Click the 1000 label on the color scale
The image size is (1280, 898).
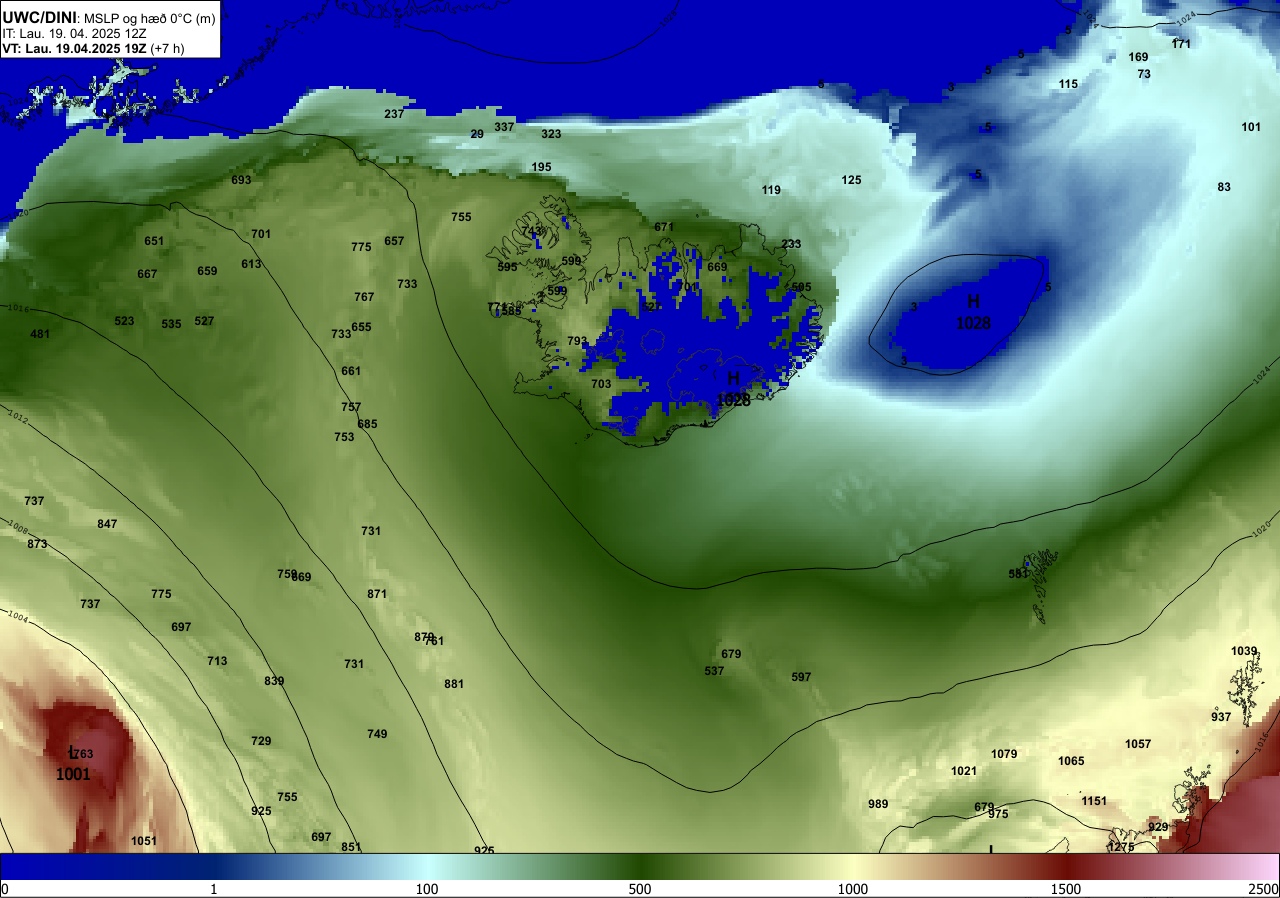point(853,889)
